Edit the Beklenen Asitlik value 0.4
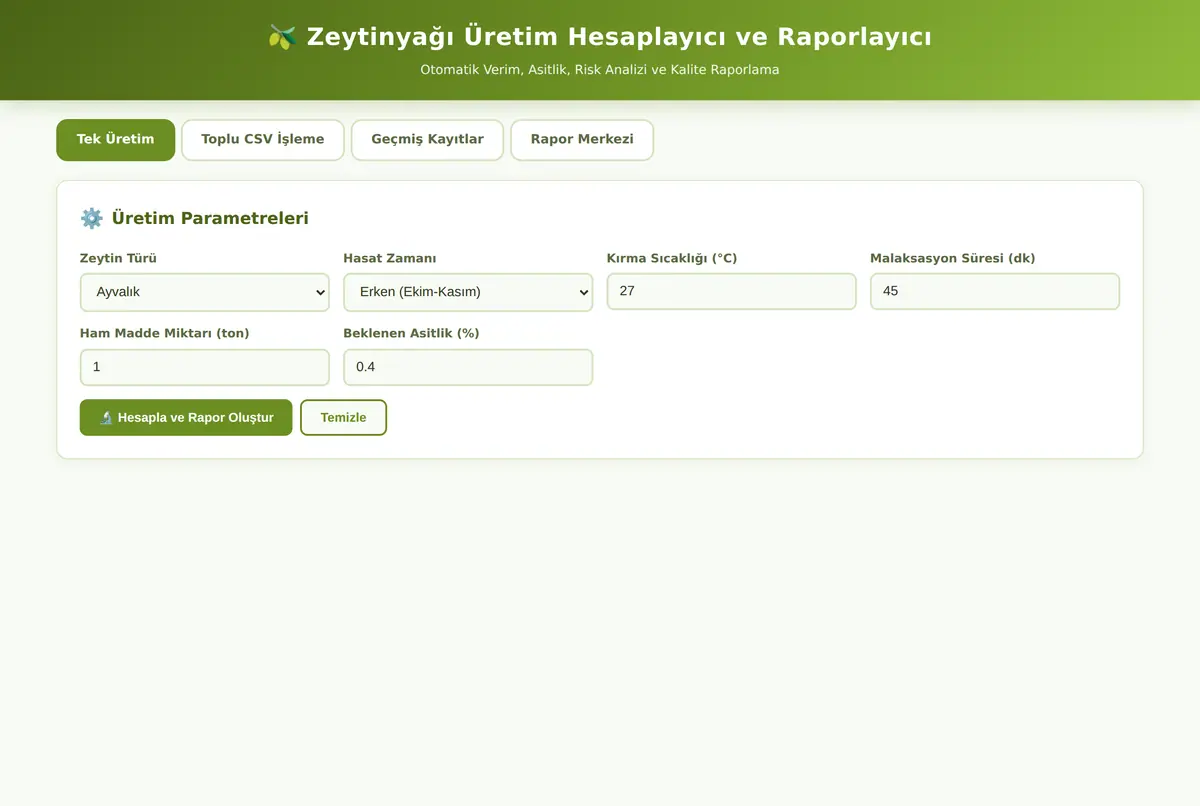This screenshot has height=806, width=1200. [x=468, y=367]
